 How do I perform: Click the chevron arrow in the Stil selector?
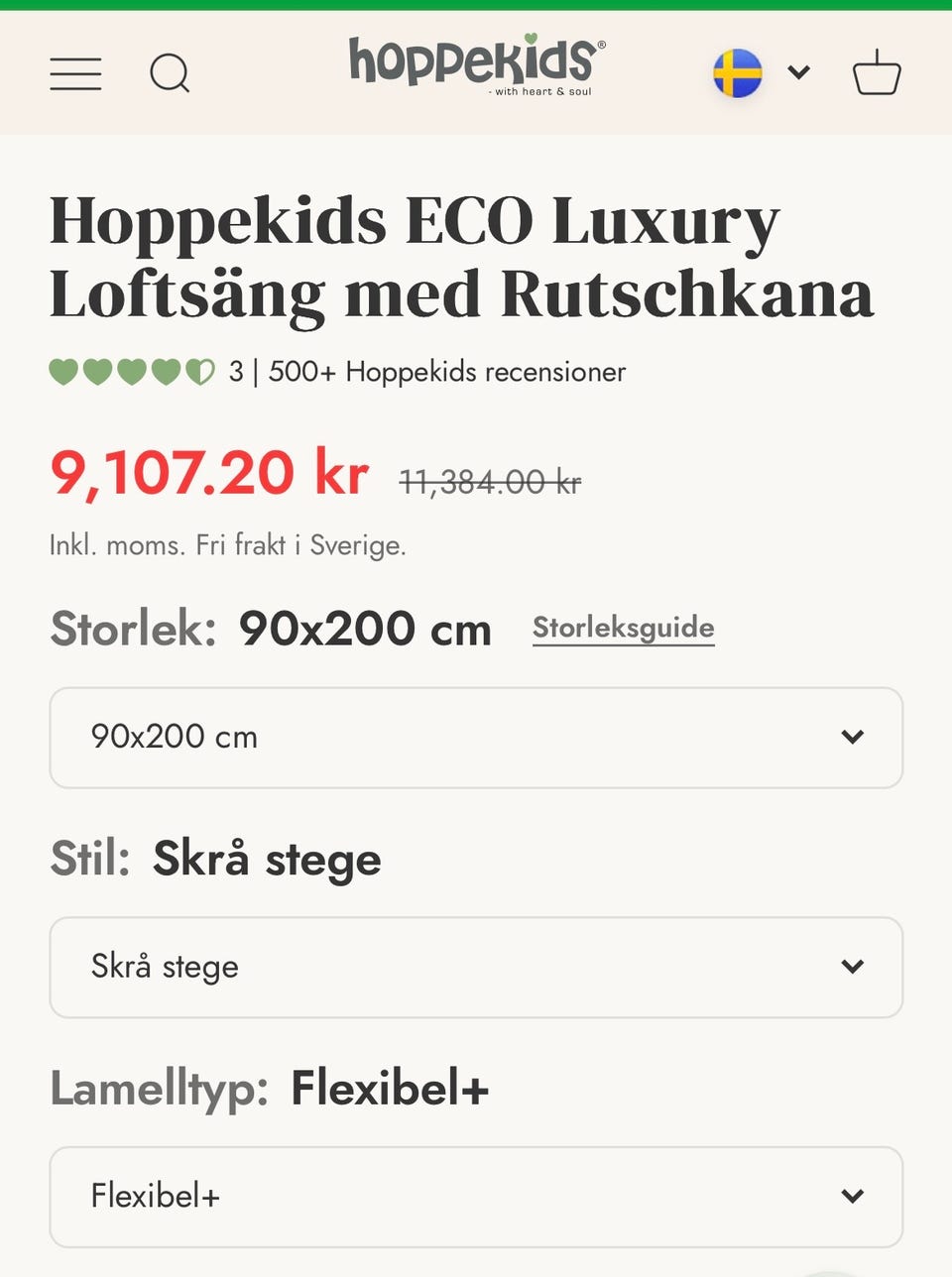pyautogui.click(x=852, y=967)
